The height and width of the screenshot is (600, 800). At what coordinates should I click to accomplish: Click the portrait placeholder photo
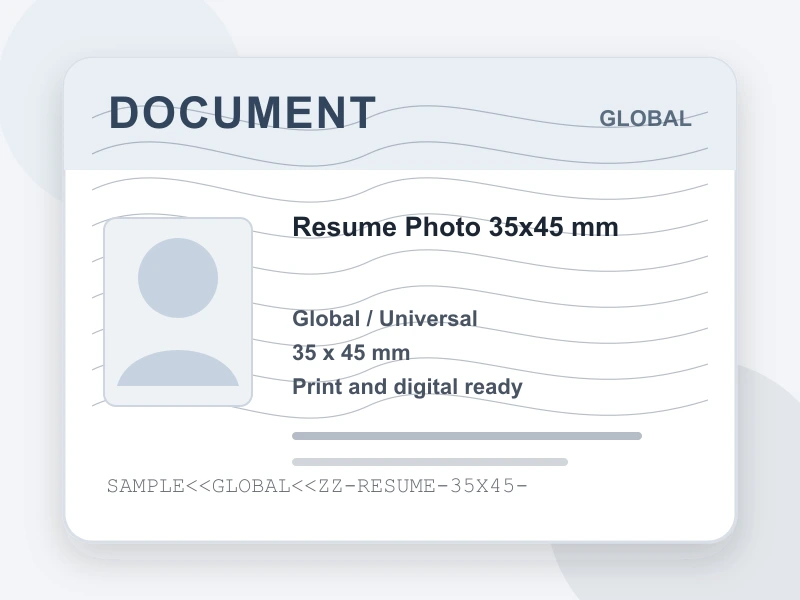178,312
